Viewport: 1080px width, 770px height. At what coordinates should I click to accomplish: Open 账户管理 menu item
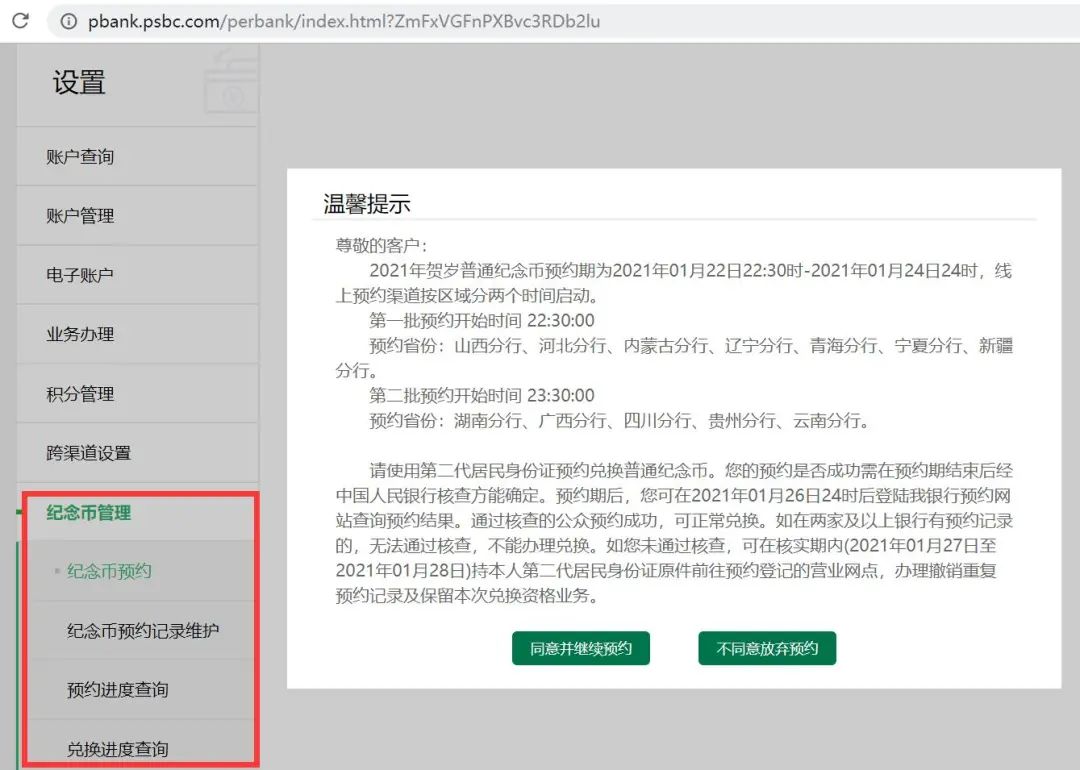(80, 215)
